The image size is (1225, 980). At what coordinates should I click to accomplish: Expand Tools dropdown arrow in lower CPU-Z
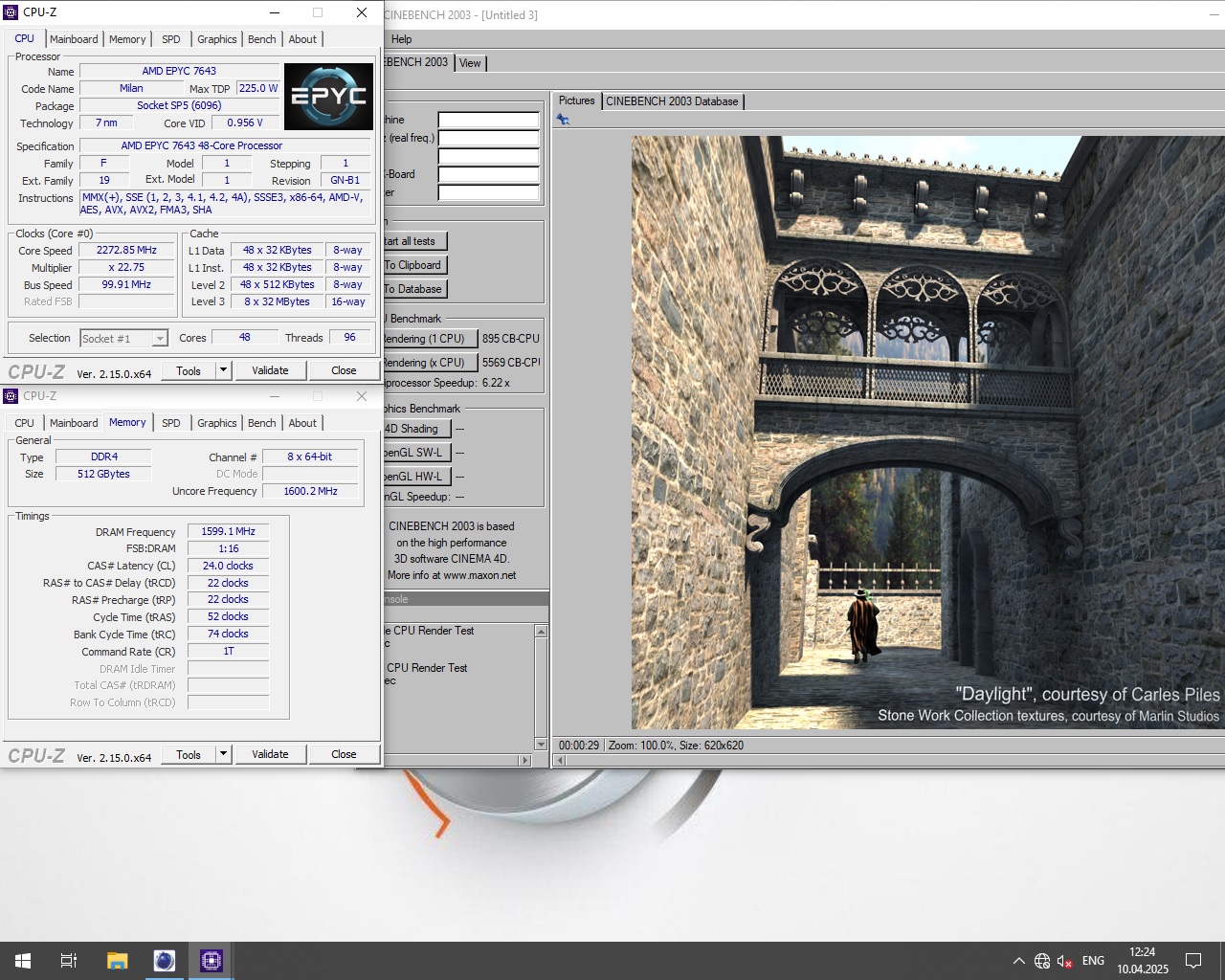point(223,754)
